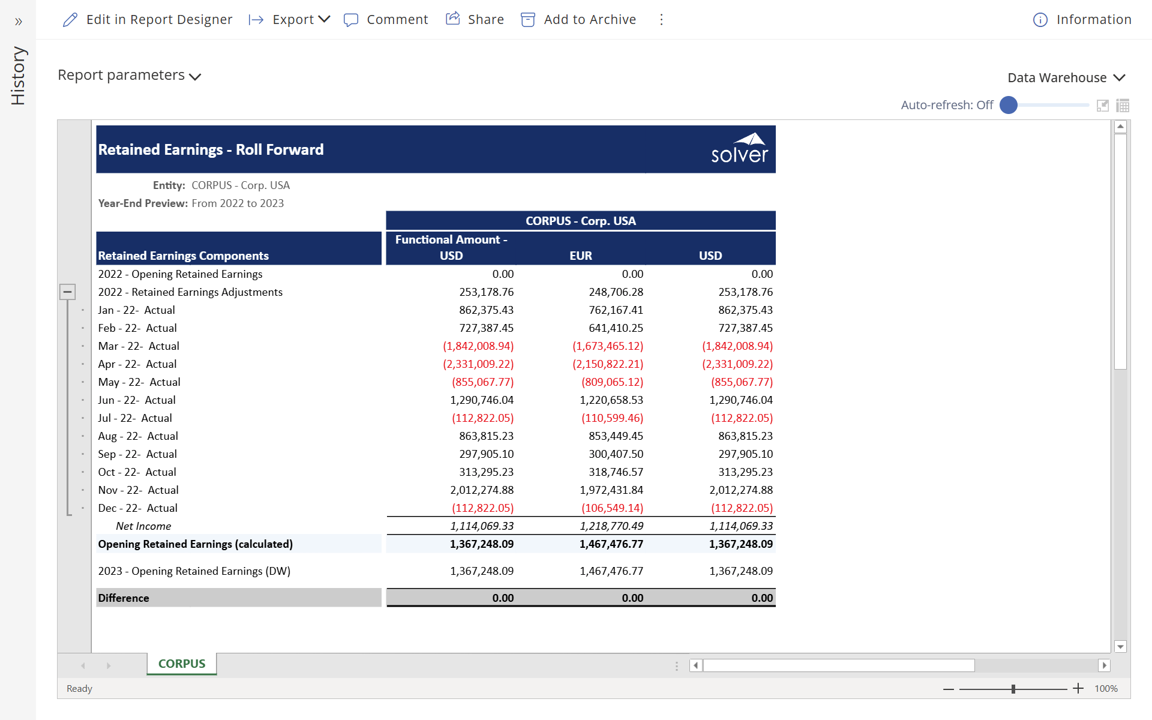1152x720 pixels.
Task: Click the Comment speech bubble icon
Action: click(351, 20)
